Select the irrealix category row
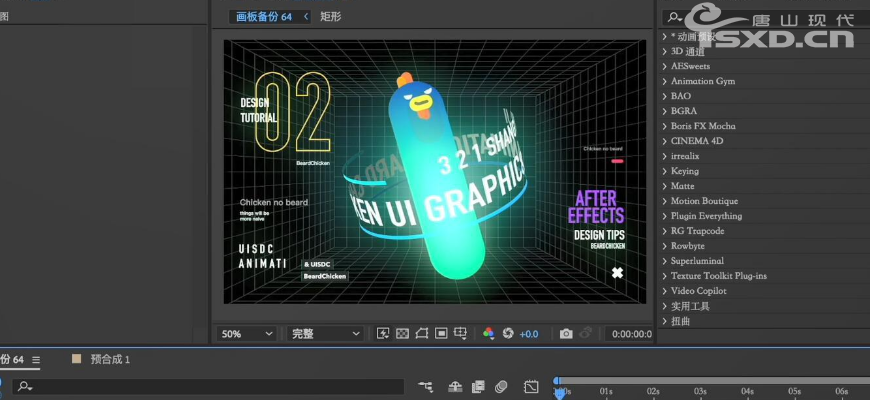 coord(763,156)
